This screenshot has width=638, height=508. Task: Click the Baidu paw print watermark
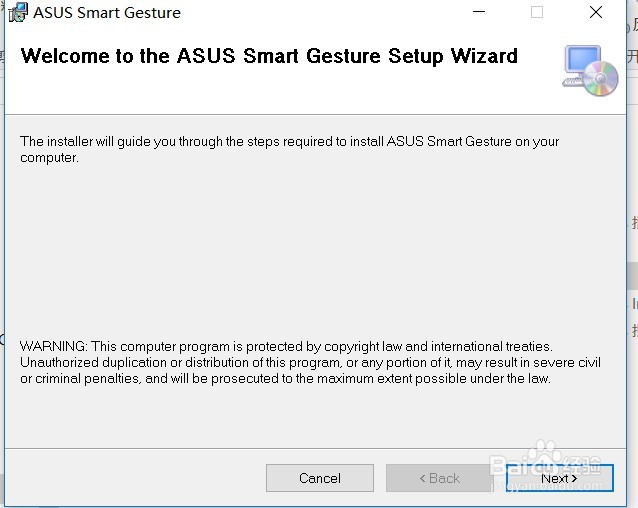(546, 451)
